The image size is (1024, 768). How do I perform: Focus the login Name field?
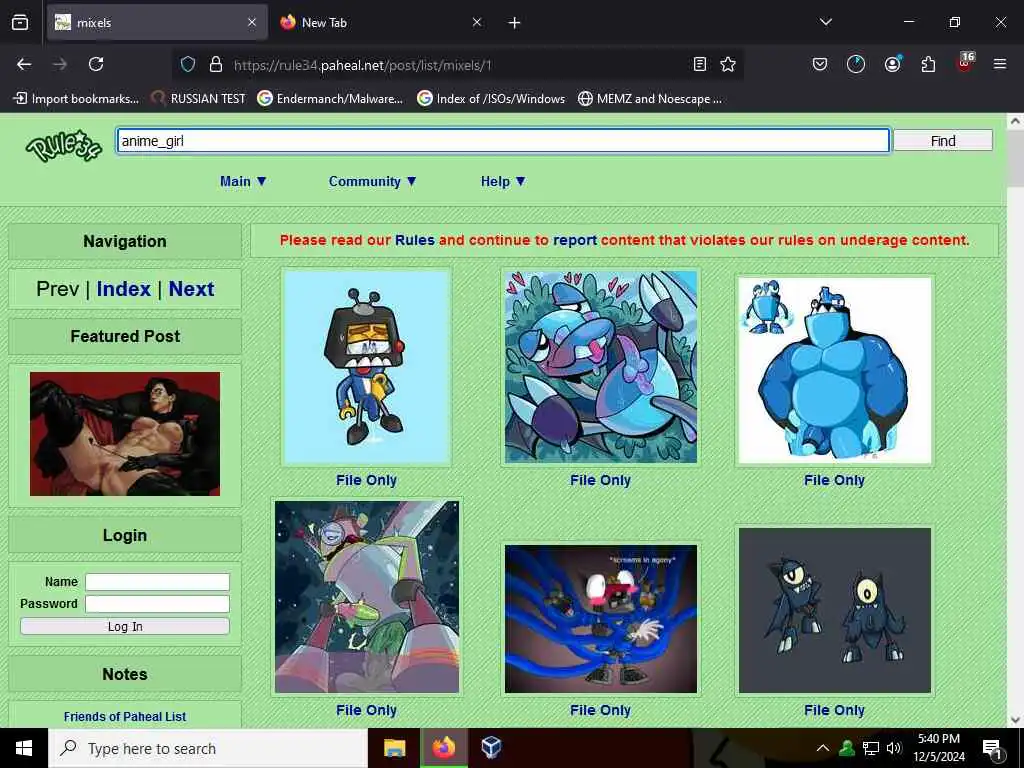[157, 582]
